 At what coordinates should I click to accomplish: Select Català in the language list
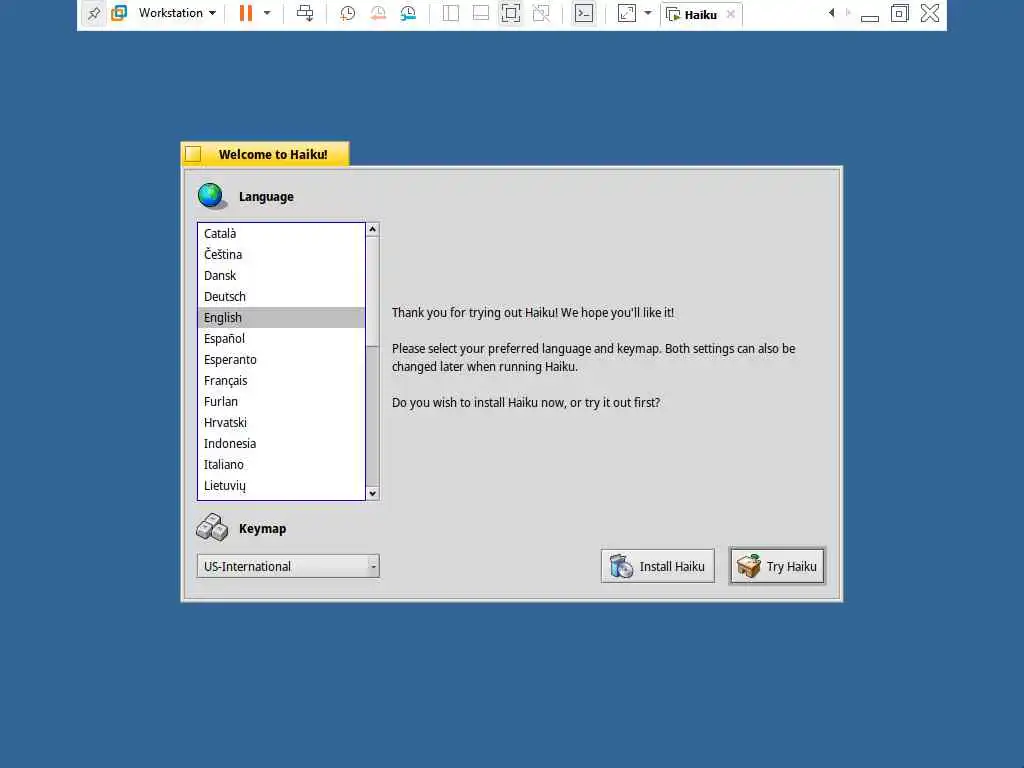point(281,233)
